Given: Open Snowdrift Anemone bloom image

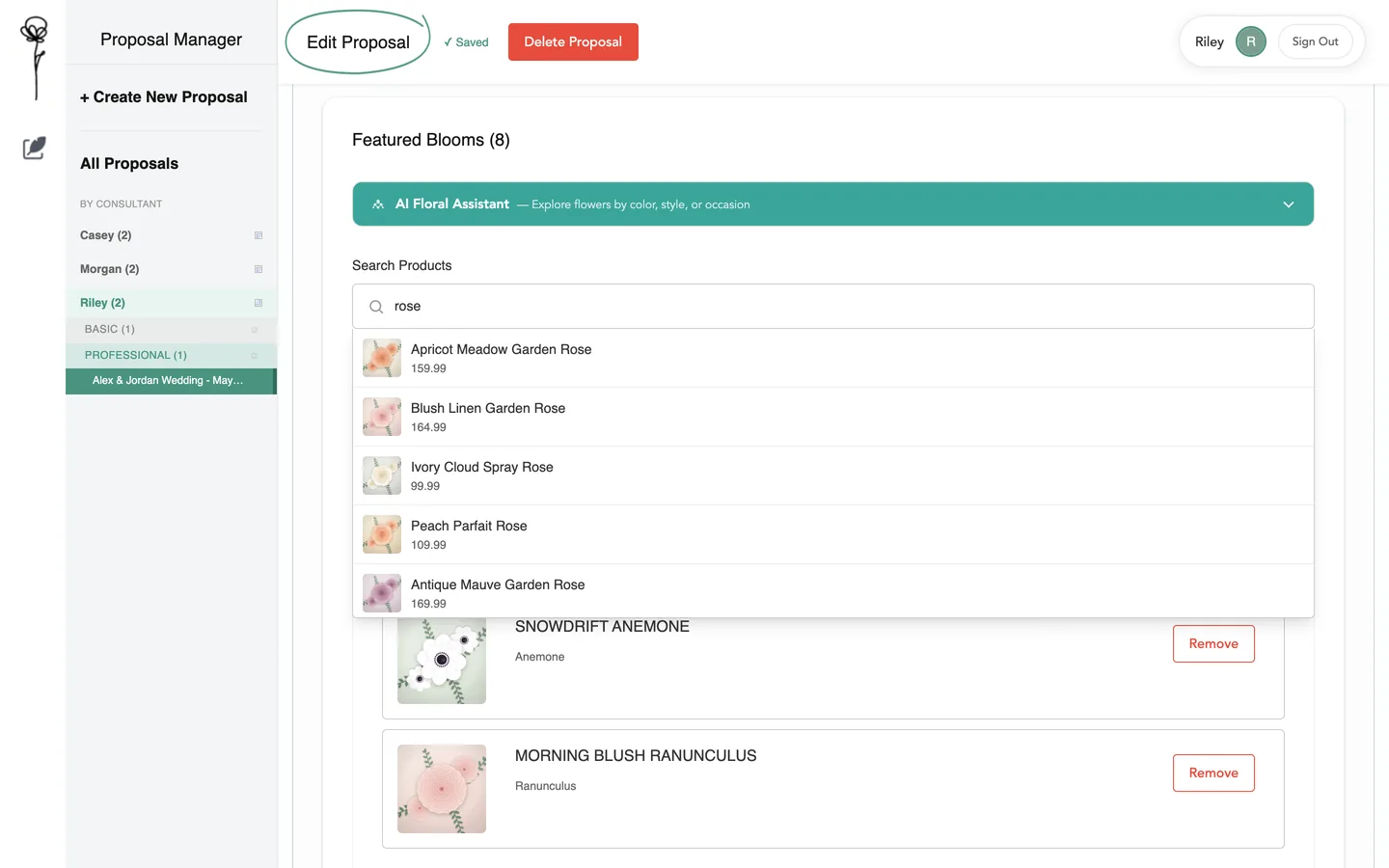Looking at the screenshot, I should coord(442,661).
